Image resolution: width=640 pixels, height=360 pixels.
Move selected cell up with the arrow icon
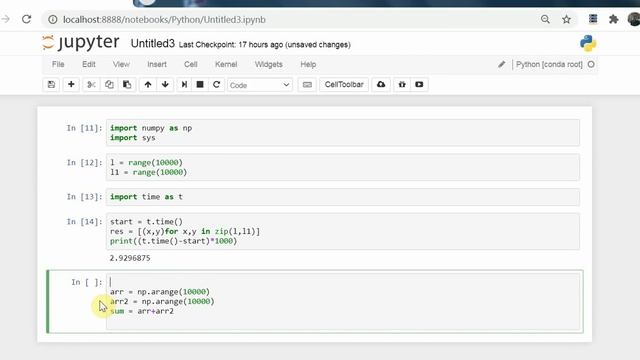[148, 84]
